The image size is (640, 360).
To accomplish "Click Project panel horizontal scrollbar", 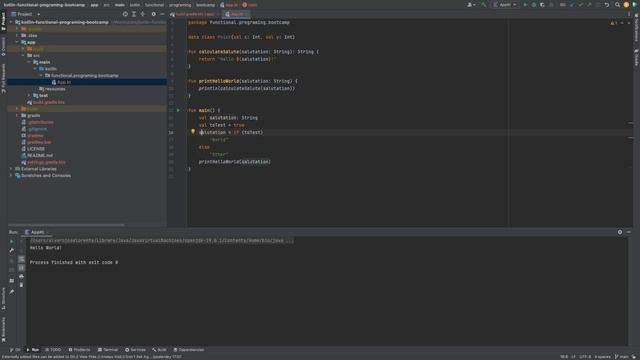I will [x=67, y=225].
